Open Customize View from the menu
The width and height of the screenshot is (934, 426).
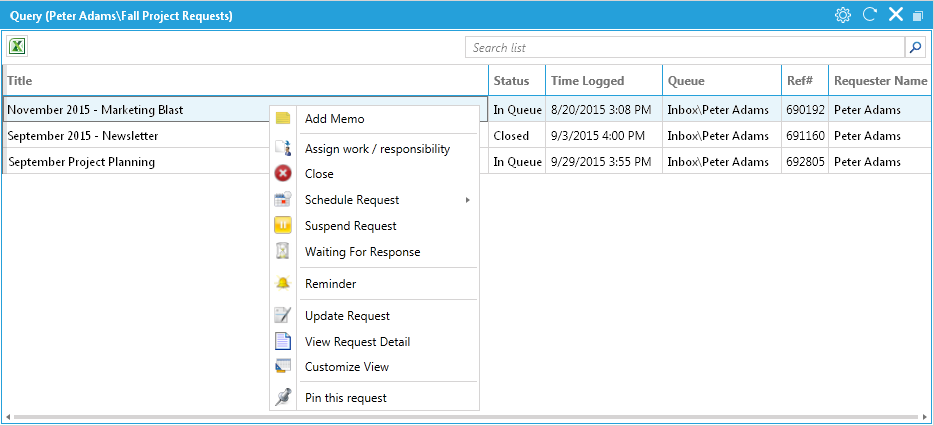[x=347, y=367]
